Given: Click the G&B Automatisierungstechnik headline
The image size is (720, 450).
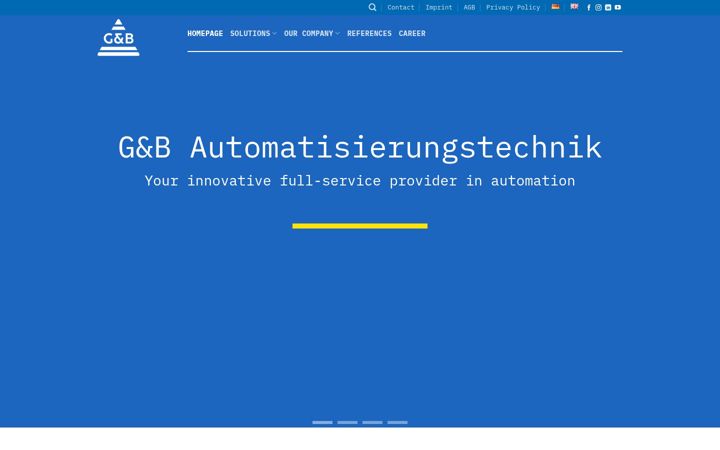Looking at the screenshot, I should [360, 148].
